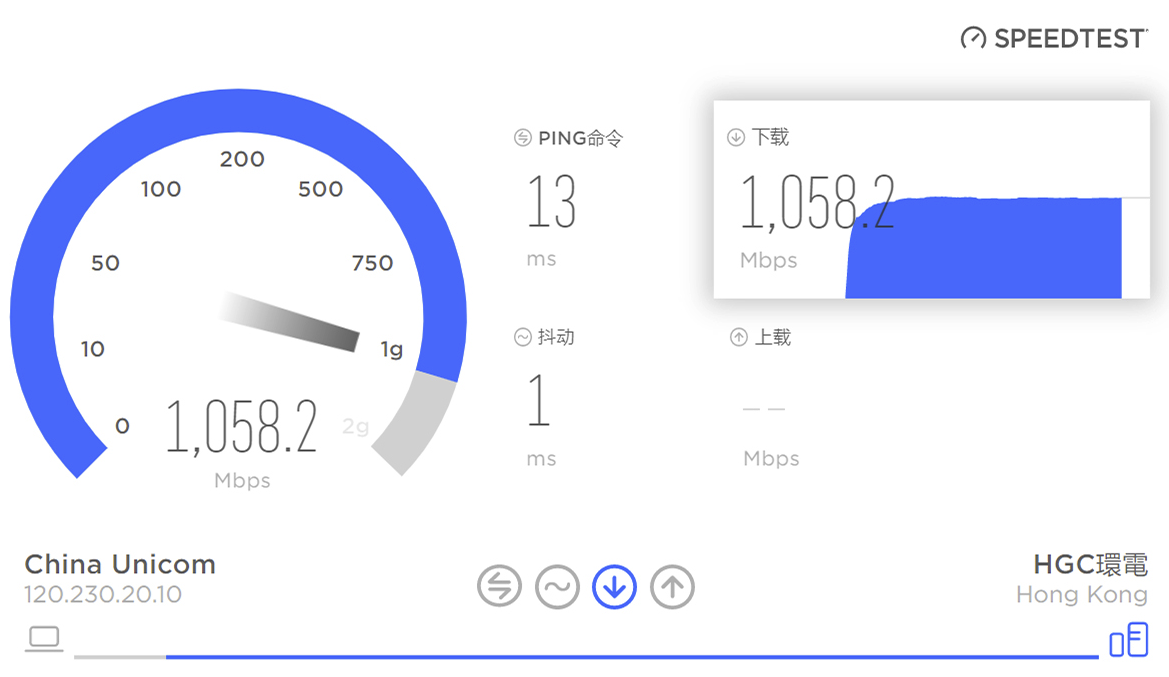Select the download arrow stage icon
Image resolution: width=1169 pixels, height=677 pixels.
(615, 587)
